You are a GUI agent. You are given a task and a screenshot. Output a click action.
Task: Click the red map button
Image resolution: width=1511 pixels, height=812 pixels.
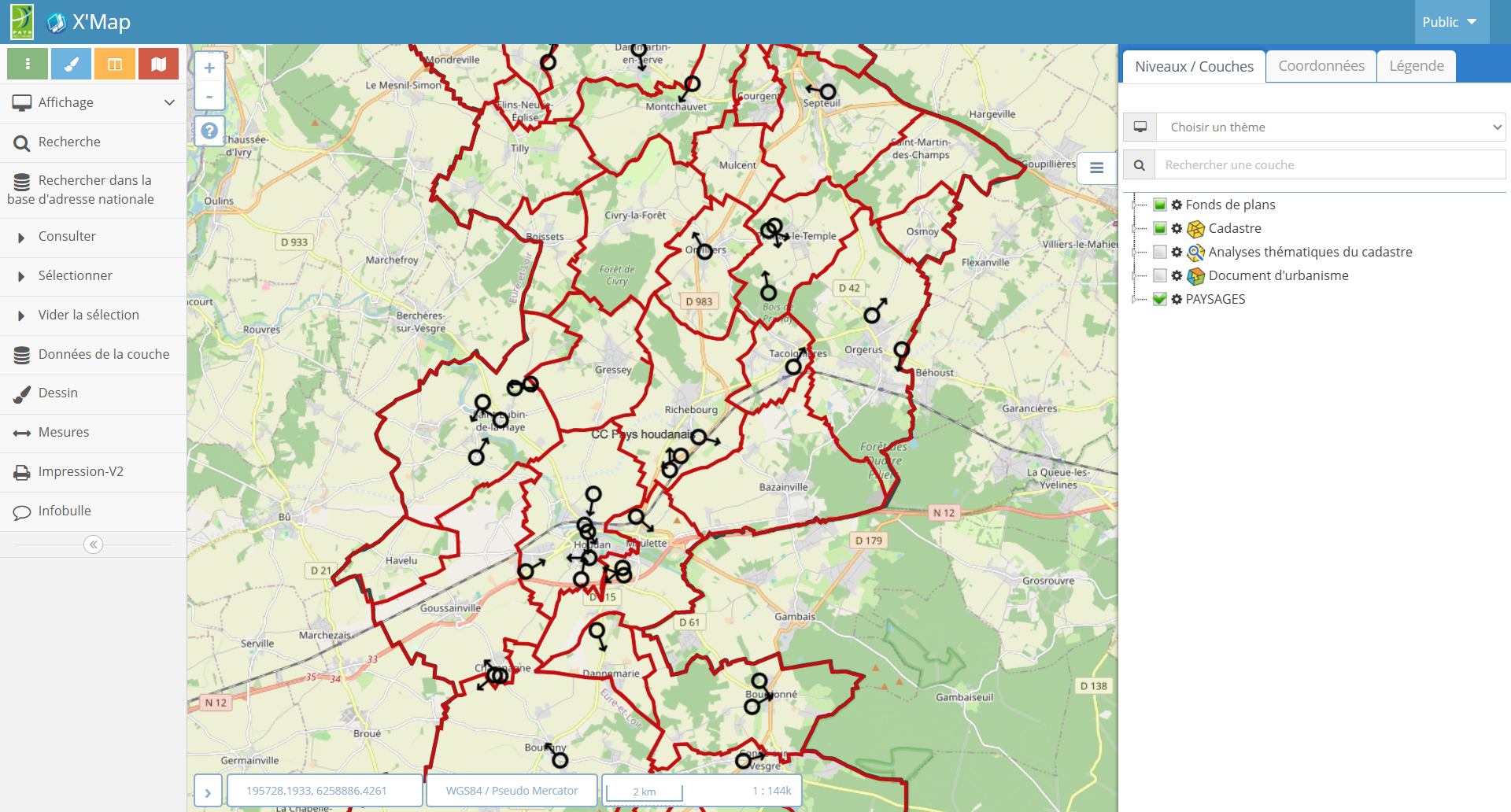click(158, 65)
